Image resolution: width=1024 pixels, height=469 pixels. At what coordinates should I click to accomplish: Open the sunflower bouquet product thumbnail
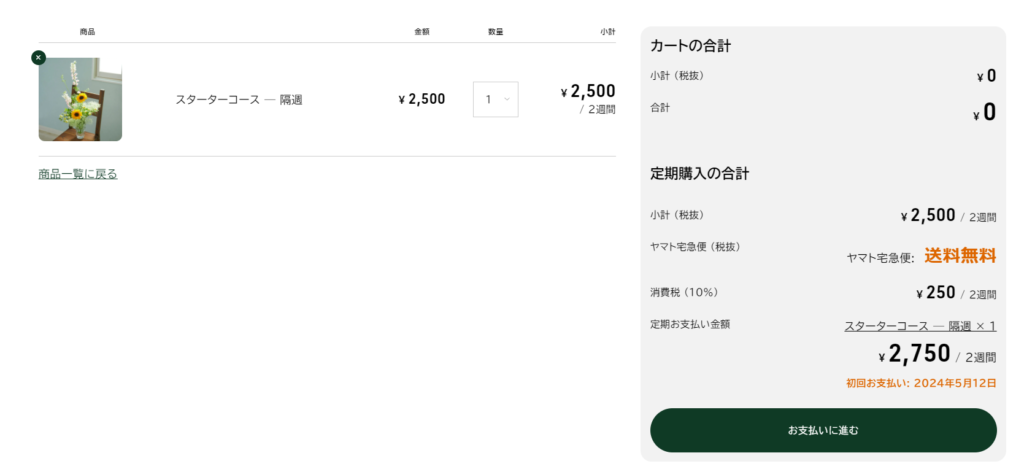[80, 99]
